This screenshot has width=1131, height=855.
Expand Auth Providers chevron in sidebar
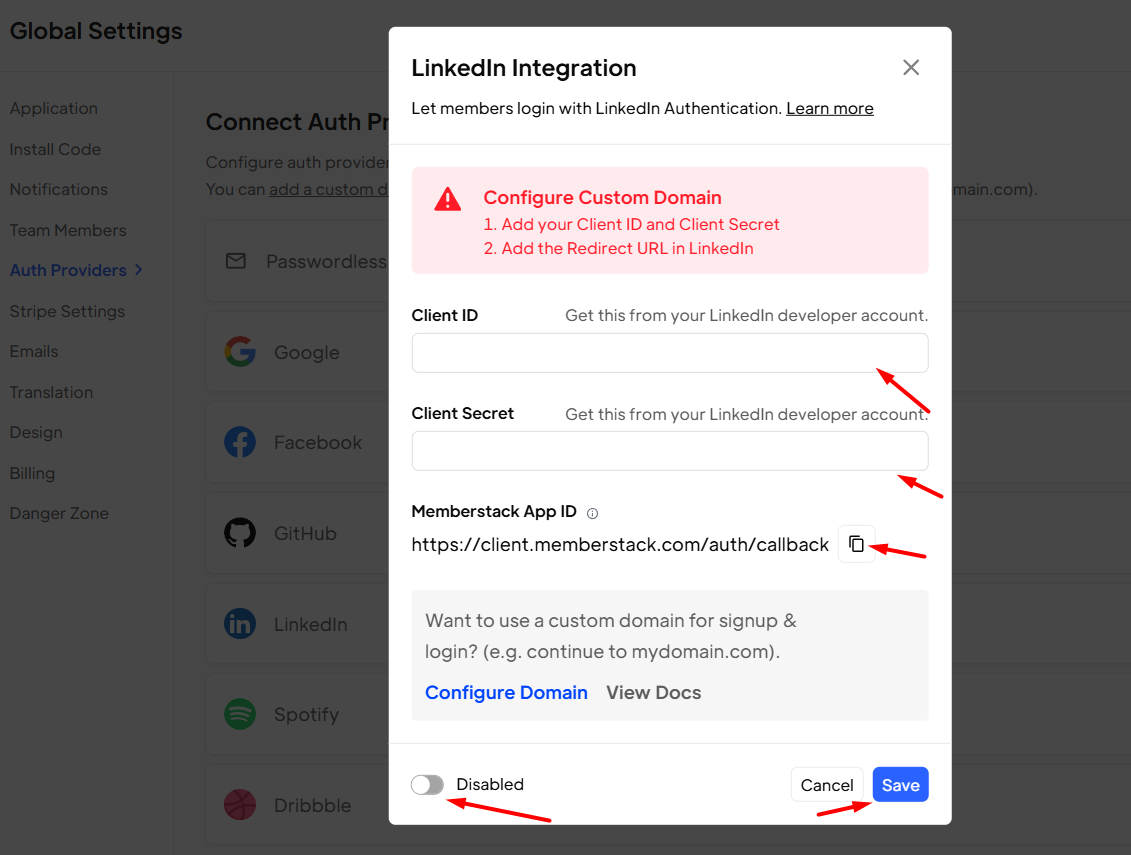point(138,270)
